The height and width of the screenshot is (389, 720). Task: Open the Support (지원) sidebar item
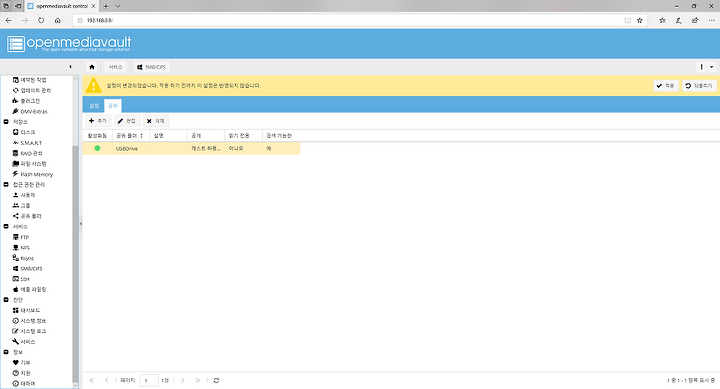pyautogui.click(x=21, y=373)
